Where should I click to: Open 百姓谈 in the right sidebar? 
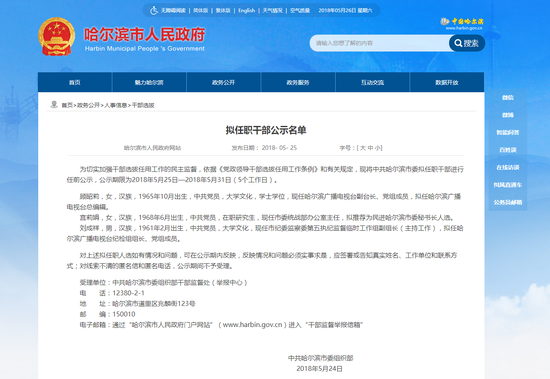[508, 150]
